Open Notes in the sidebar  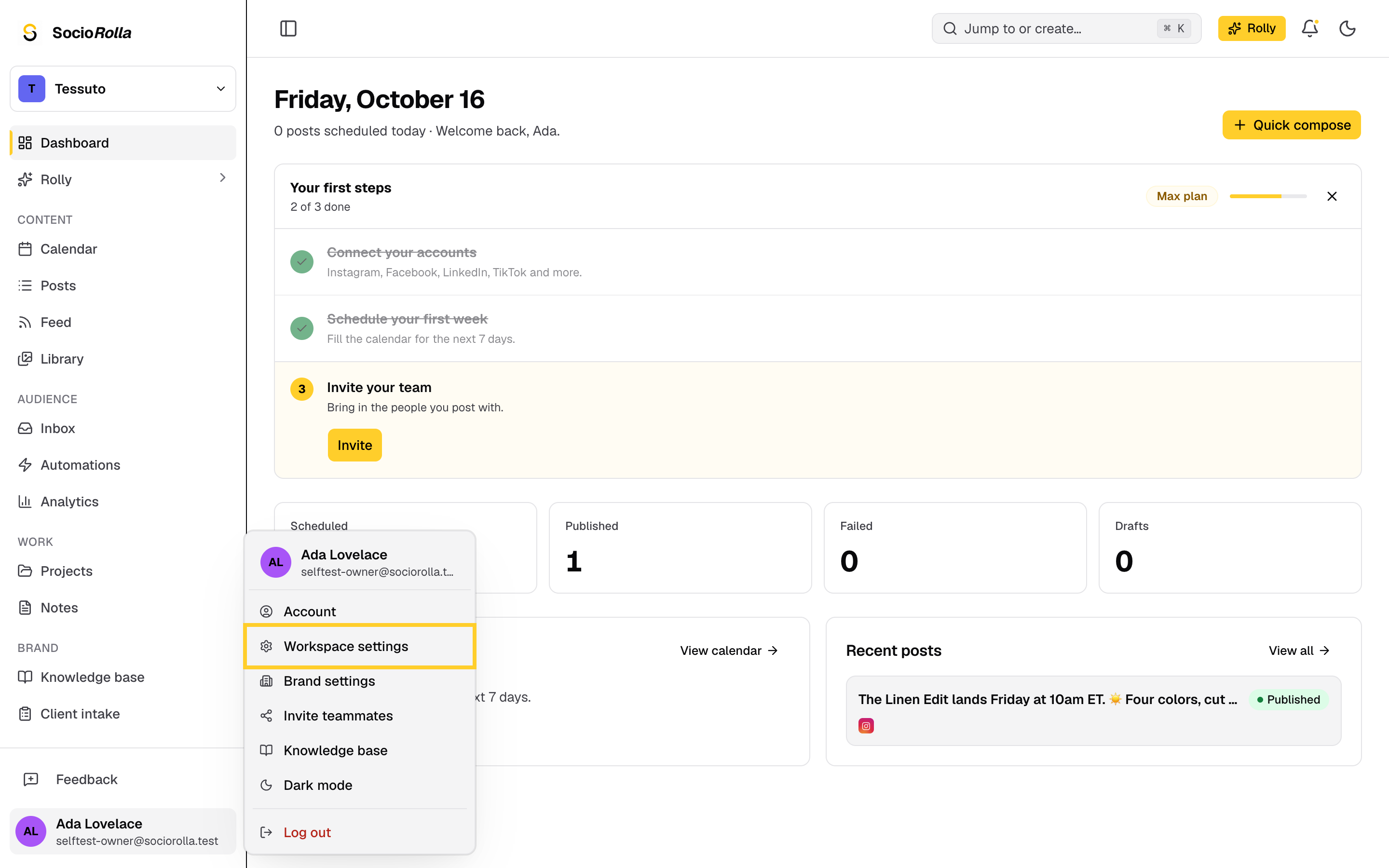(123, 608)
